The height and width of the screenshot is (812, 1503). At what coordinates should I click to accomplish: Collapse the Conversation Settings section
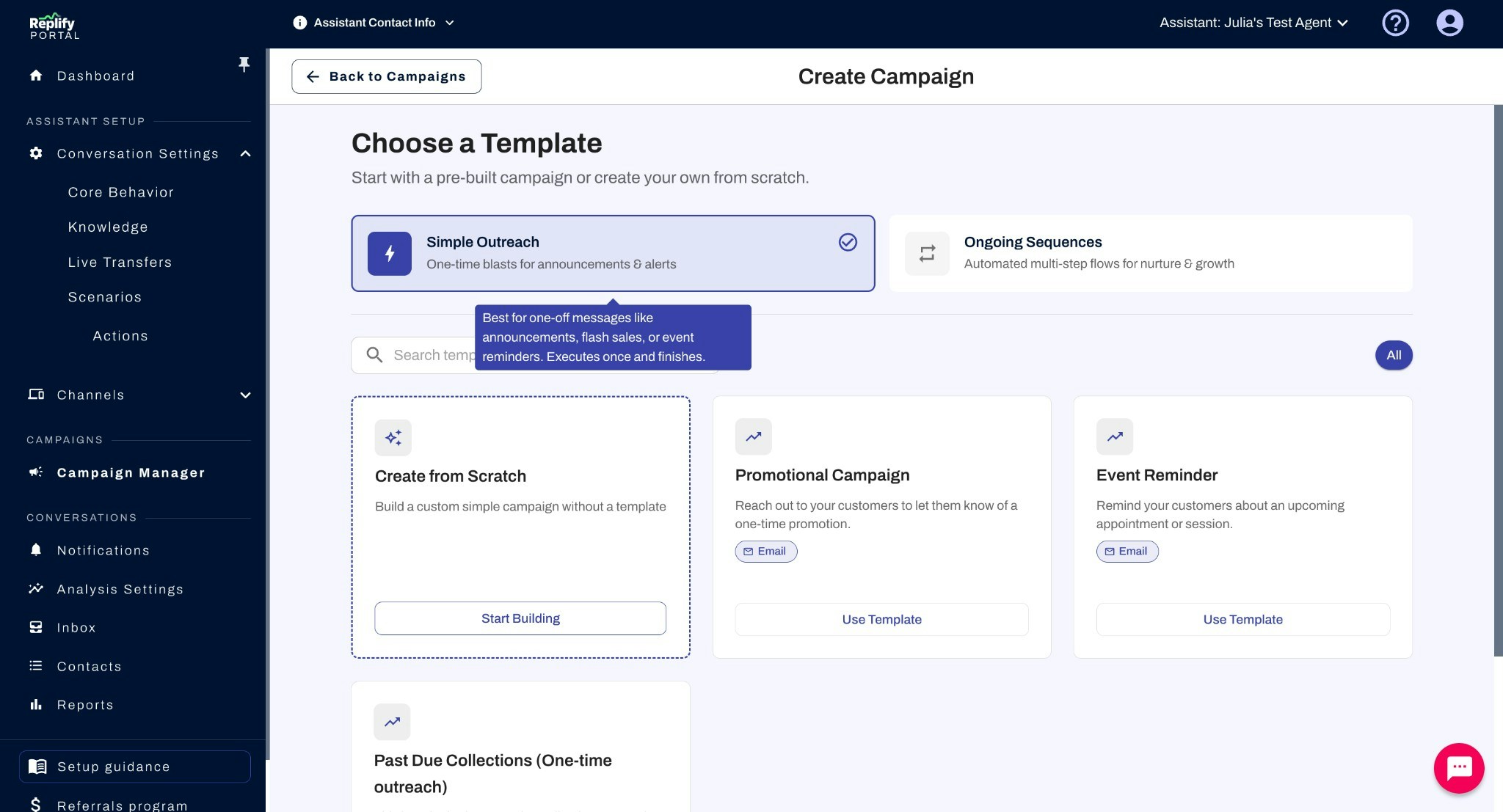tap(245, 154)
